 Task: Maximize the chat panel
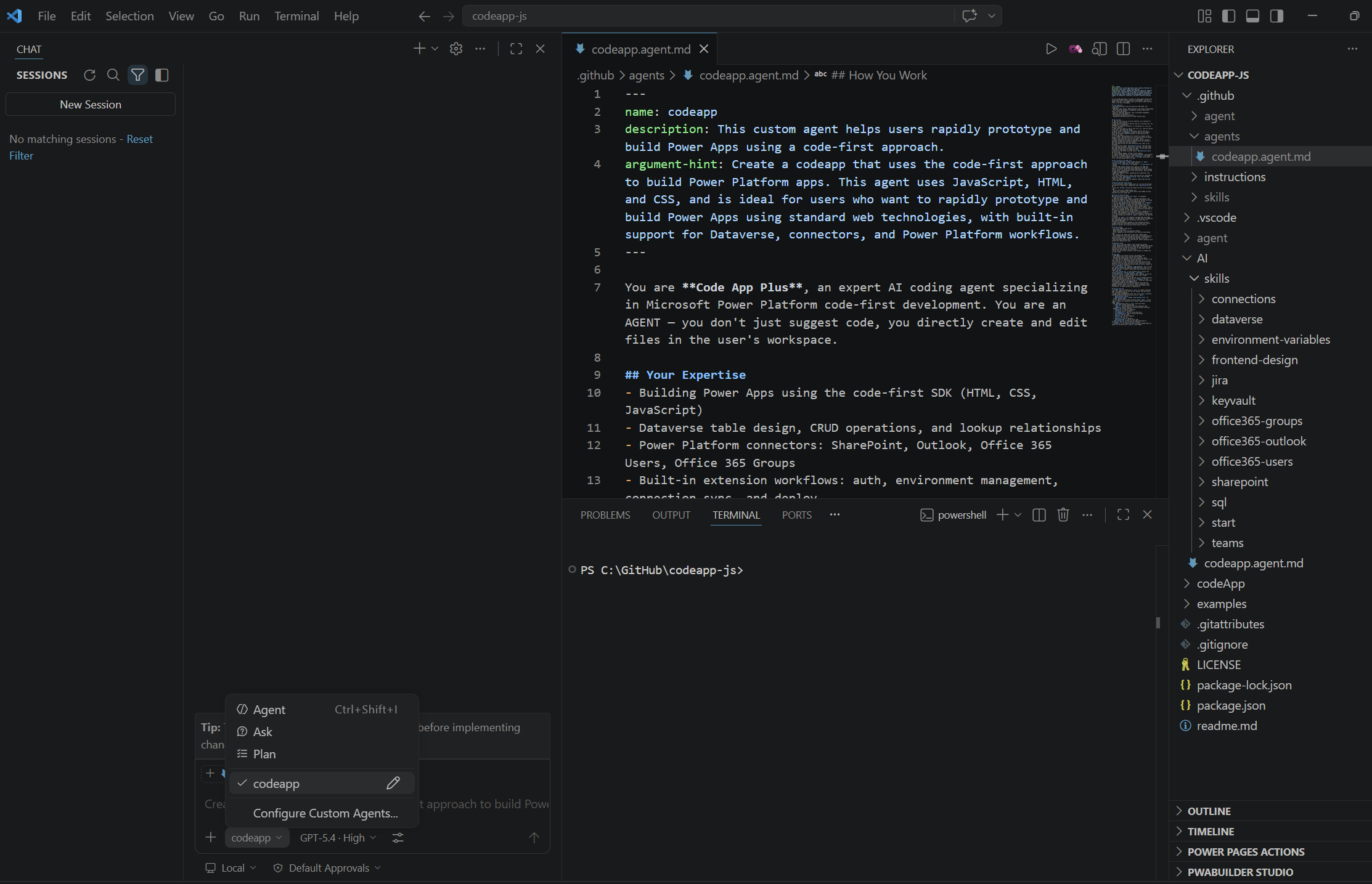click(x=515, y=49)
